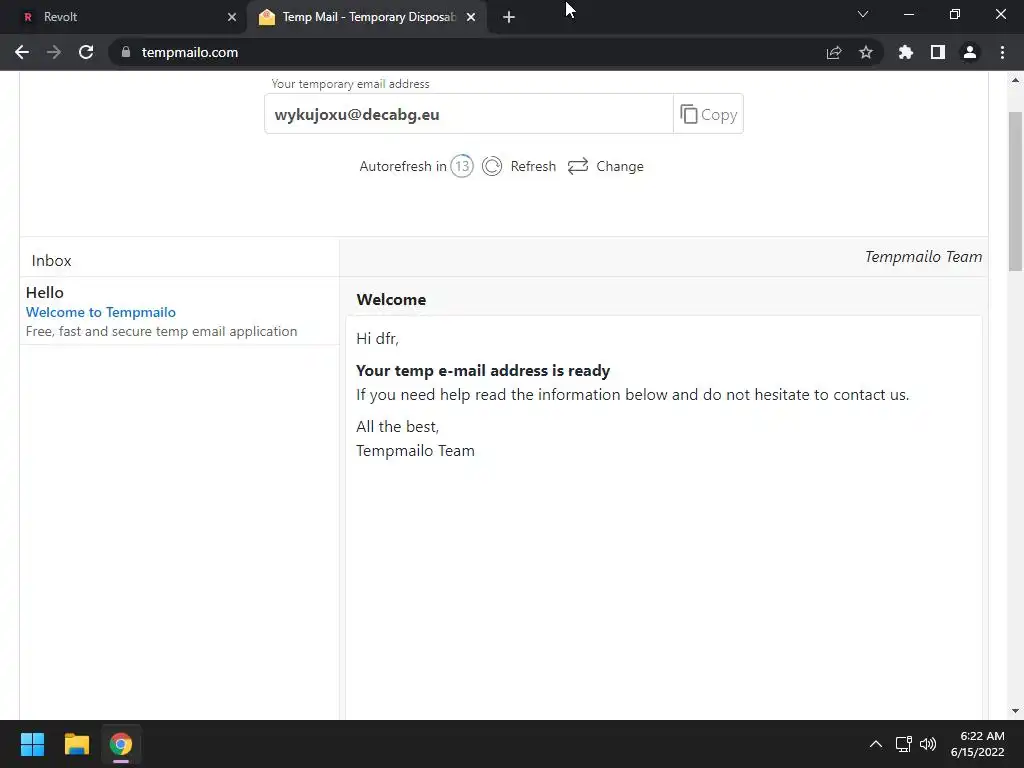Click the page vertical scrollbar thumb
Viewport: 1024px width, 768px height.
pyautogui.click(x=1015, y=191)
